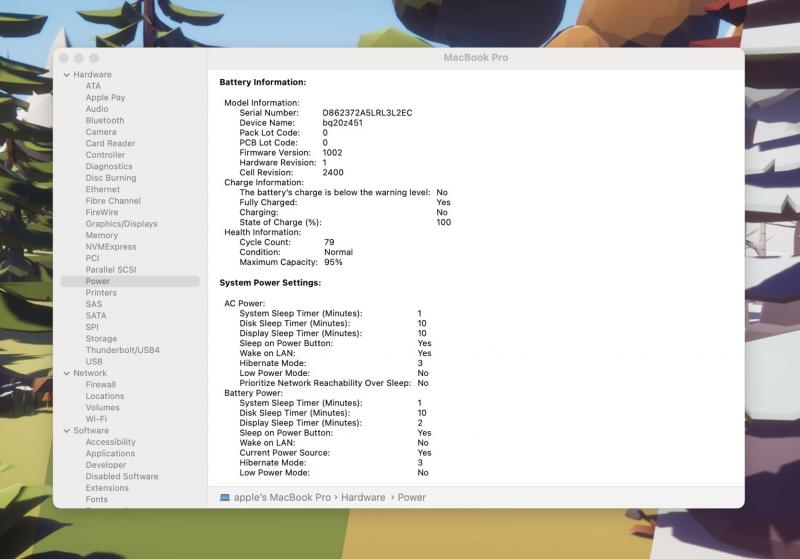Image resolution: width=800 pixels, height=559 pixels.
Task: Select ATA in the sidebar
Action: point(93,86)
